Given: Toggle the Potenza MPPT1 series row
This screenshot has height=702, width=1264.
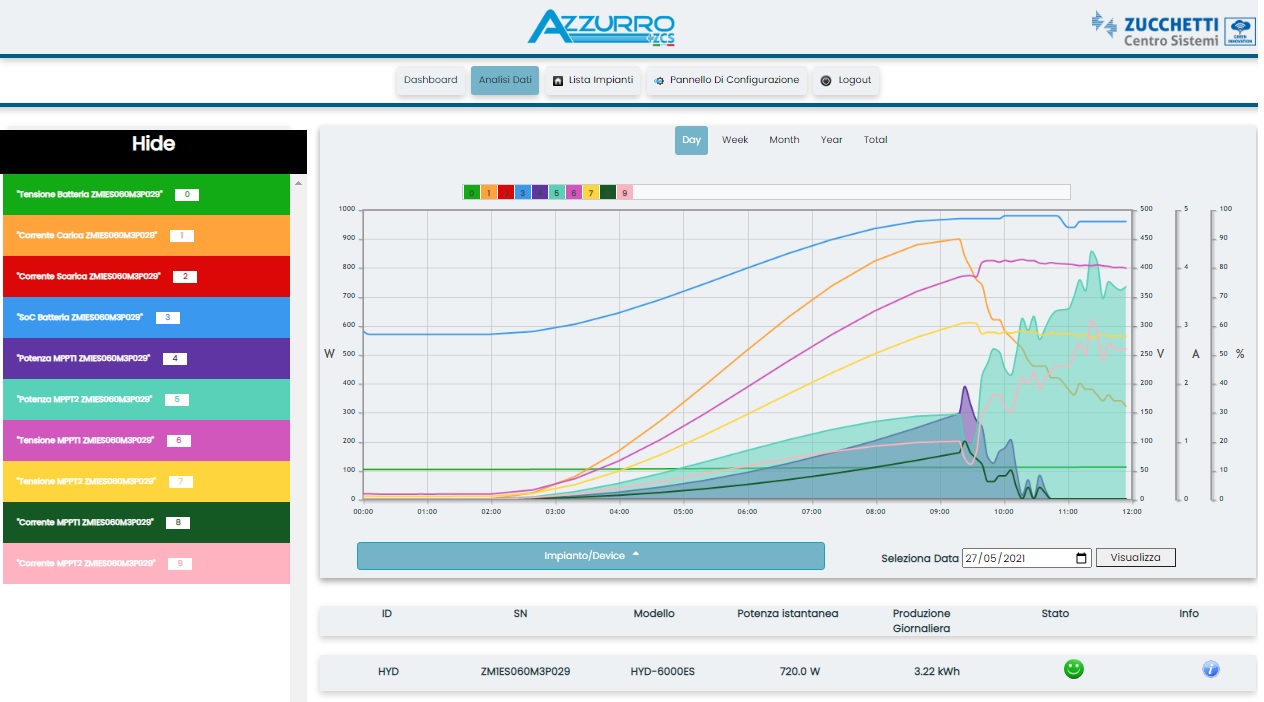Looking at the screenshot, I should coord(146,358).
